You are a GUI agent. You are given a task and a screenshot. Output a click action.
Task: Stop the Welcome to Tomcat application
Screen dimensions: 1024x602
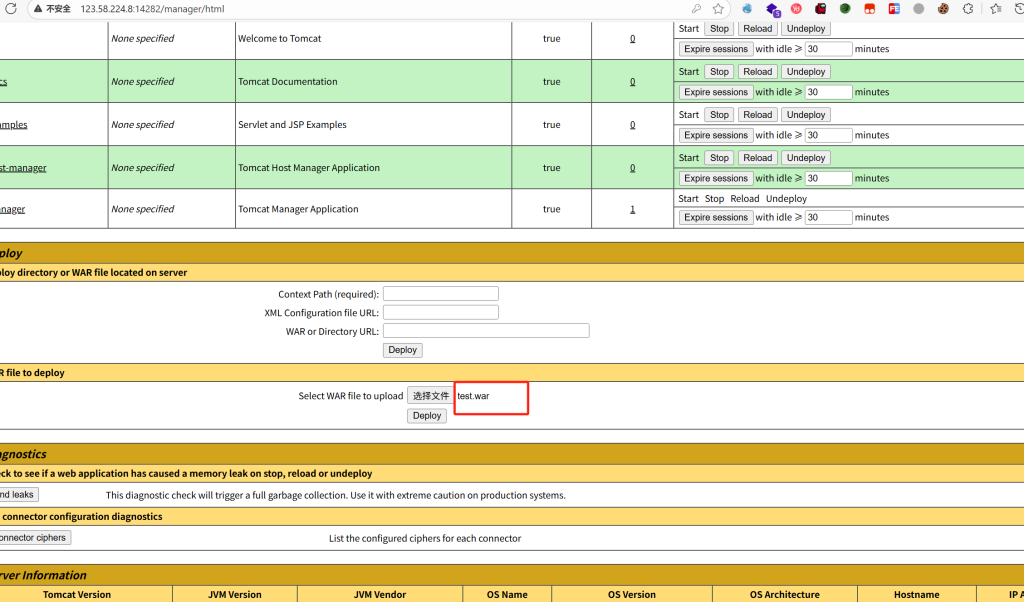coord(719,29)
